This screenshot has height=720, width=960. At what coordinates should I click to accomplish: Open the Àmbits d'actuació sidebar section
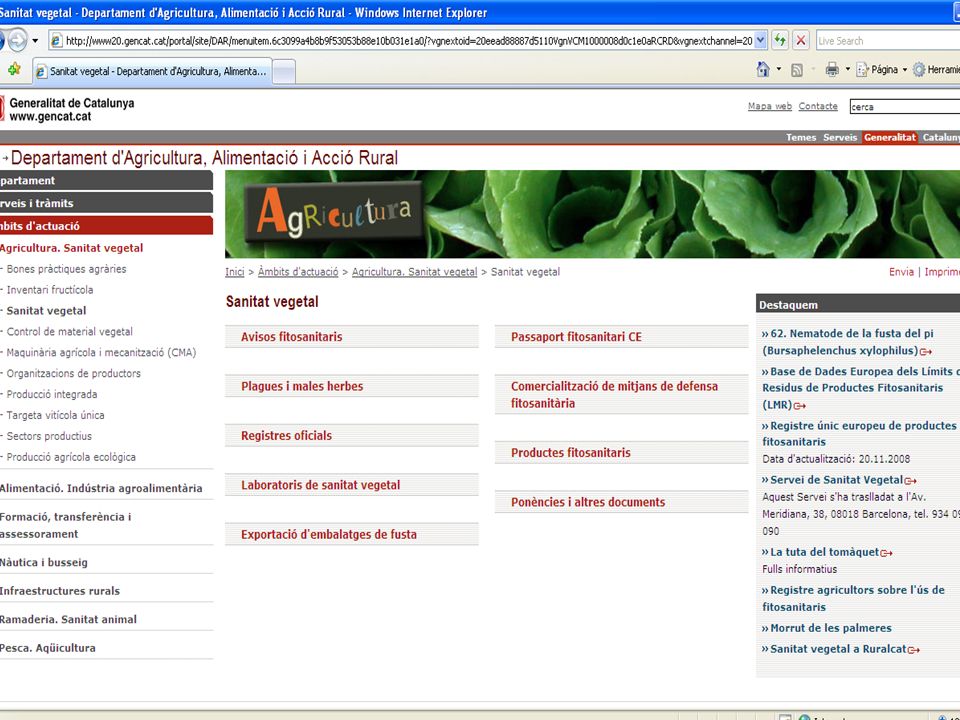(106, 225)
